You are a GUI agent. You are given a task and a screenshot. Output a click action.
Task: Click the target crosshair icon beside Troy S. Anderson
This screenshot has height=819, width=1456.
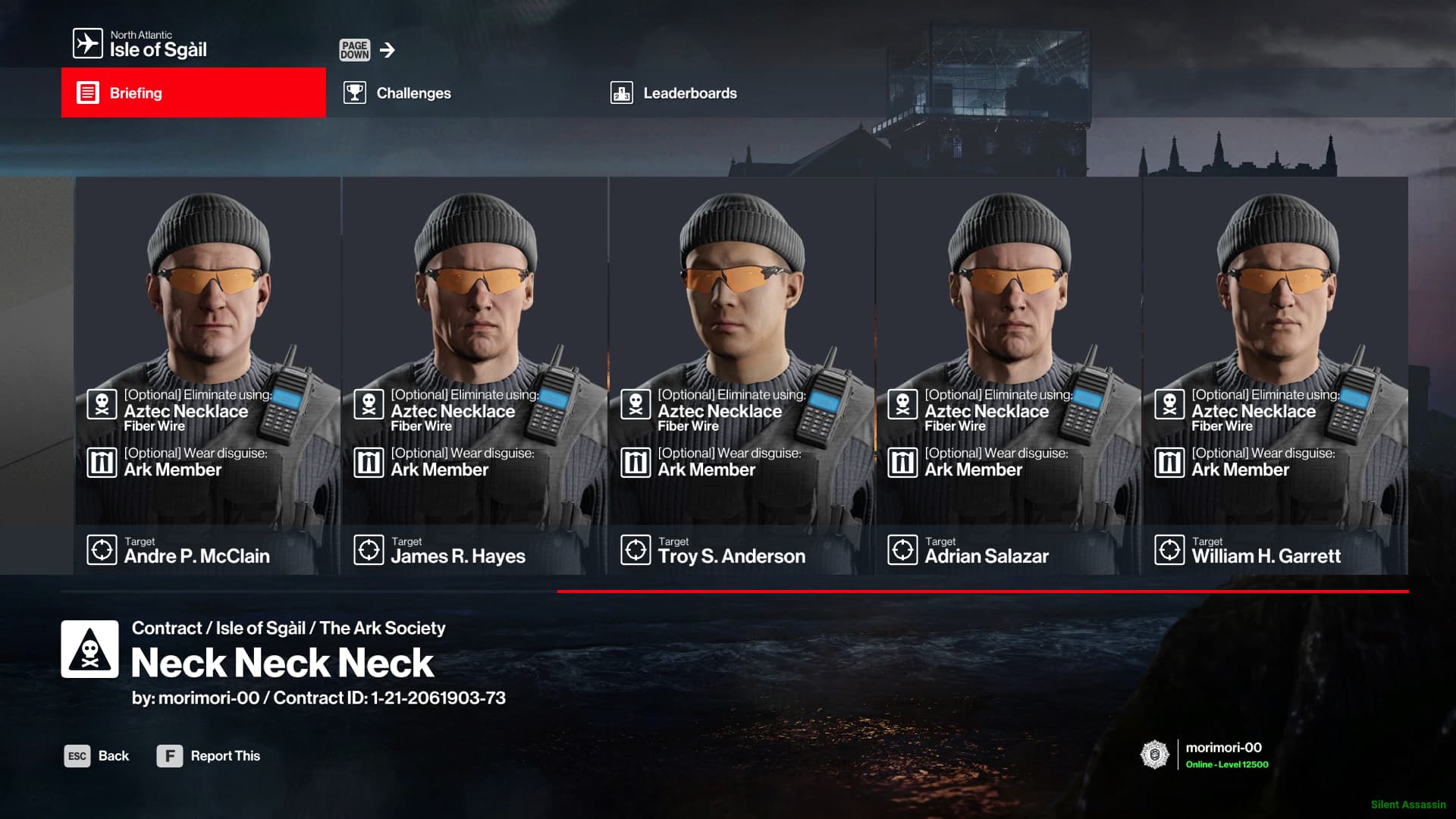(635, 550)
